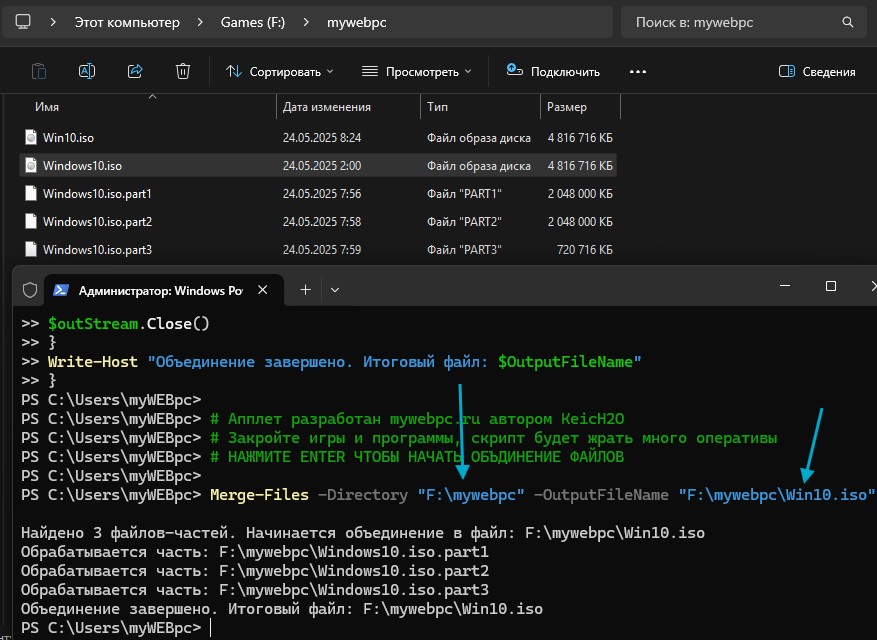Click the search magnifier icon
877x640 pixels.
point(848,22)
